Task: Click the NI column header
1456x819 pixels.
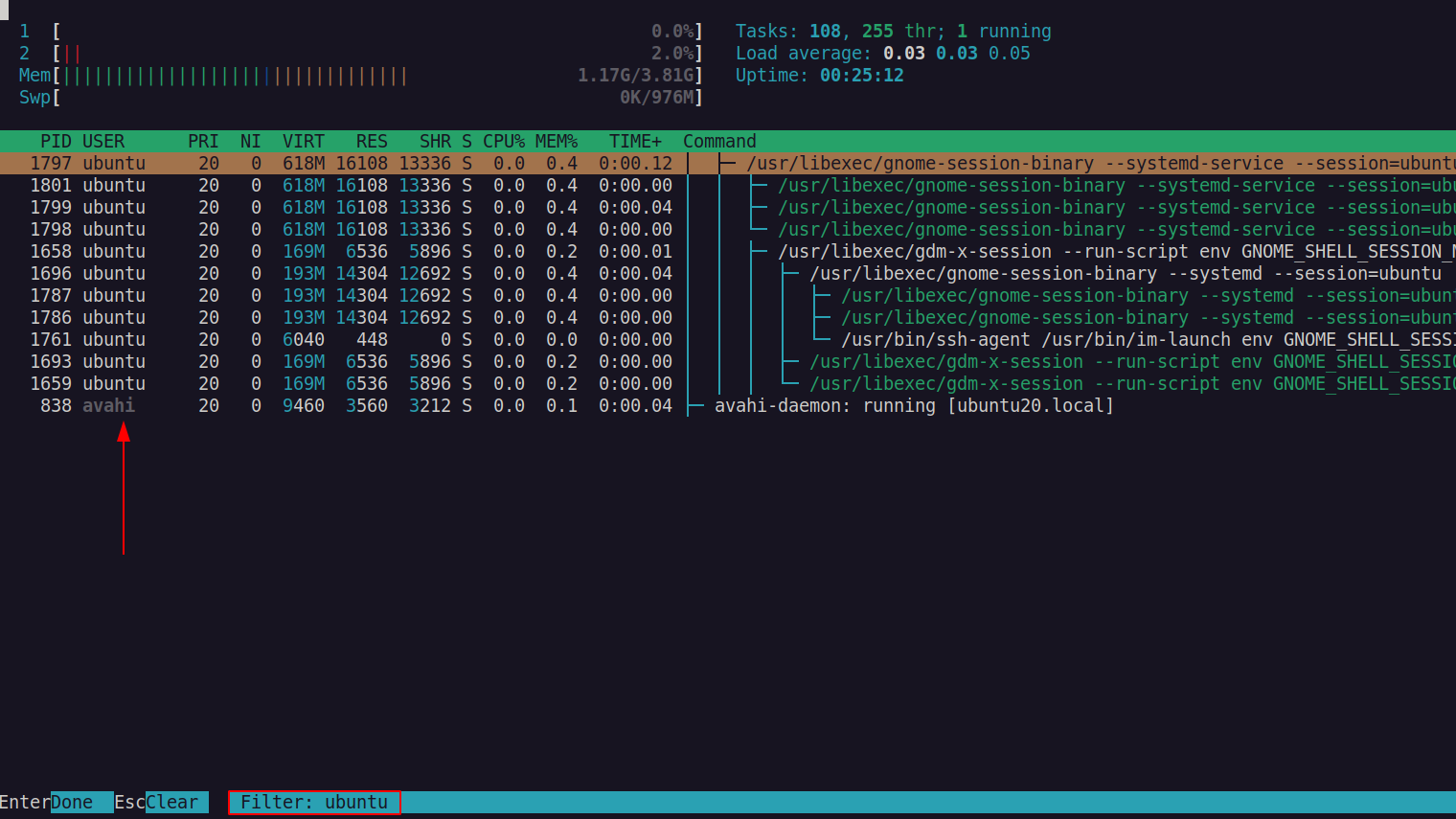Action: click(x=251, y=142)
